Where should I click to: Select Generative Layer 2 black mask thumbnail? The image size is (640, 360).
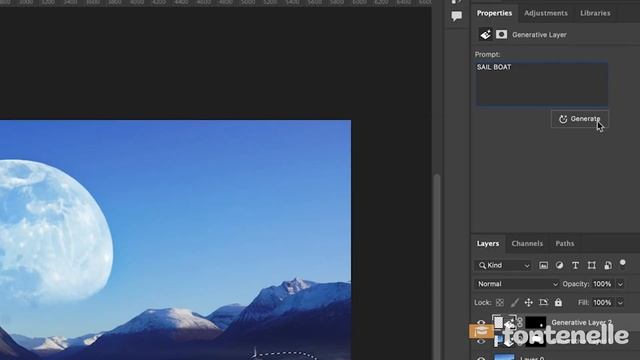click(535, 322)
